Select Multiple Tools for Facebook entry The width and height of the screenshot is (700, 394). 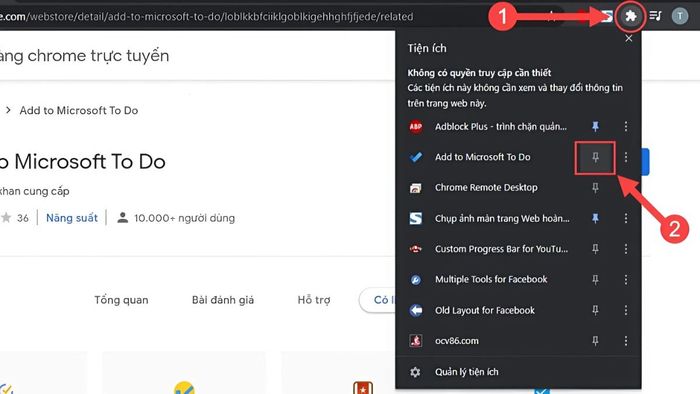coord(491,280)
